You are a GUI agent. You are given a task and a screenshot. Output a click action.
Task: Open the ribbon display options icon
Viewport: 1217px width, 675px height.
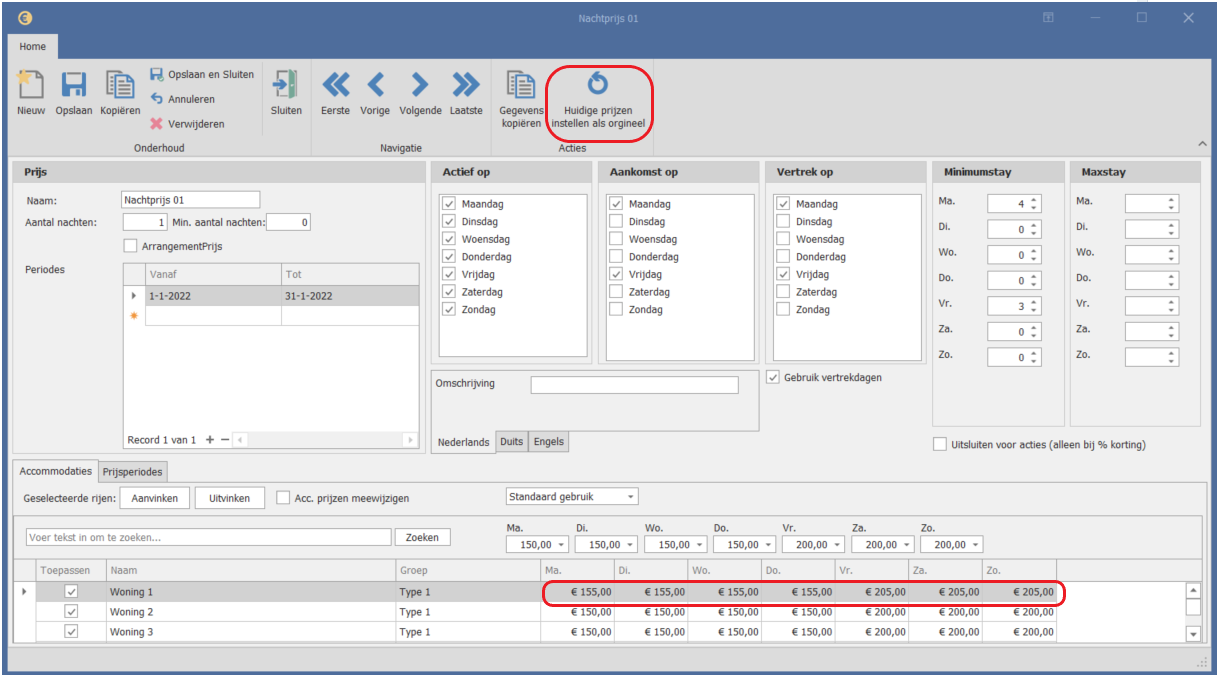coord(1049,18)
